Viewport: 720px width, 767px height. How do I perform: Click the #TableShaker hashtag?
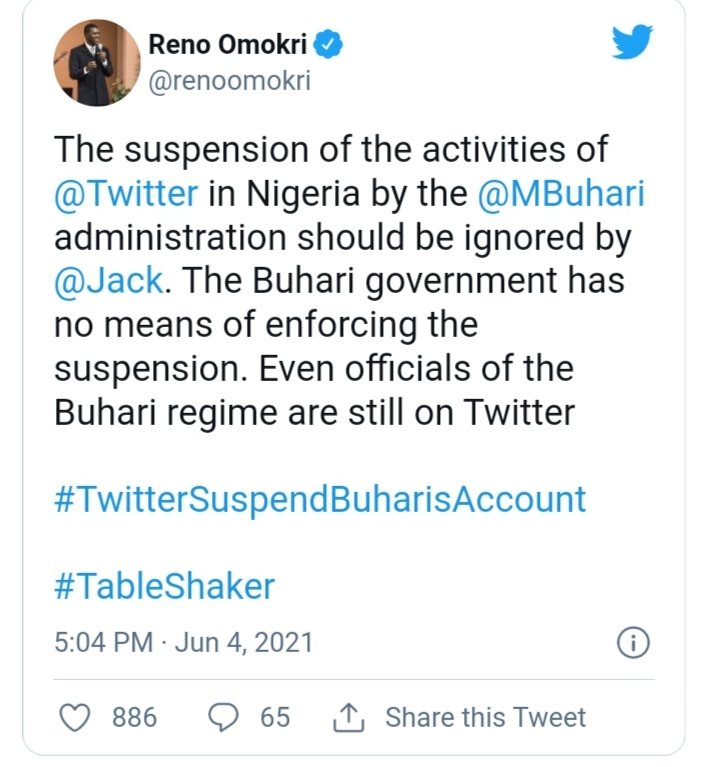(x=164, y=586)
